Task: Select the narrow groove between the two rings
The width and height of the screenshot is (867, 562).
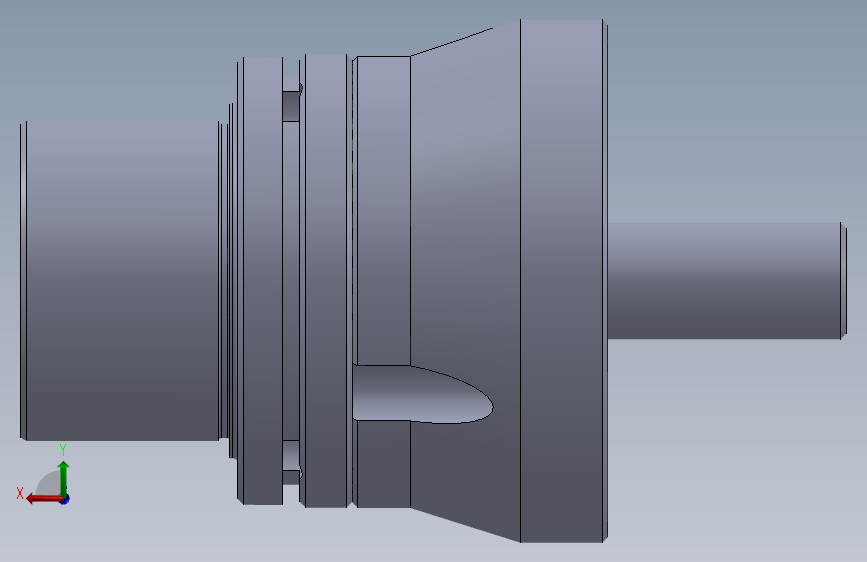Action: [291, 280]
